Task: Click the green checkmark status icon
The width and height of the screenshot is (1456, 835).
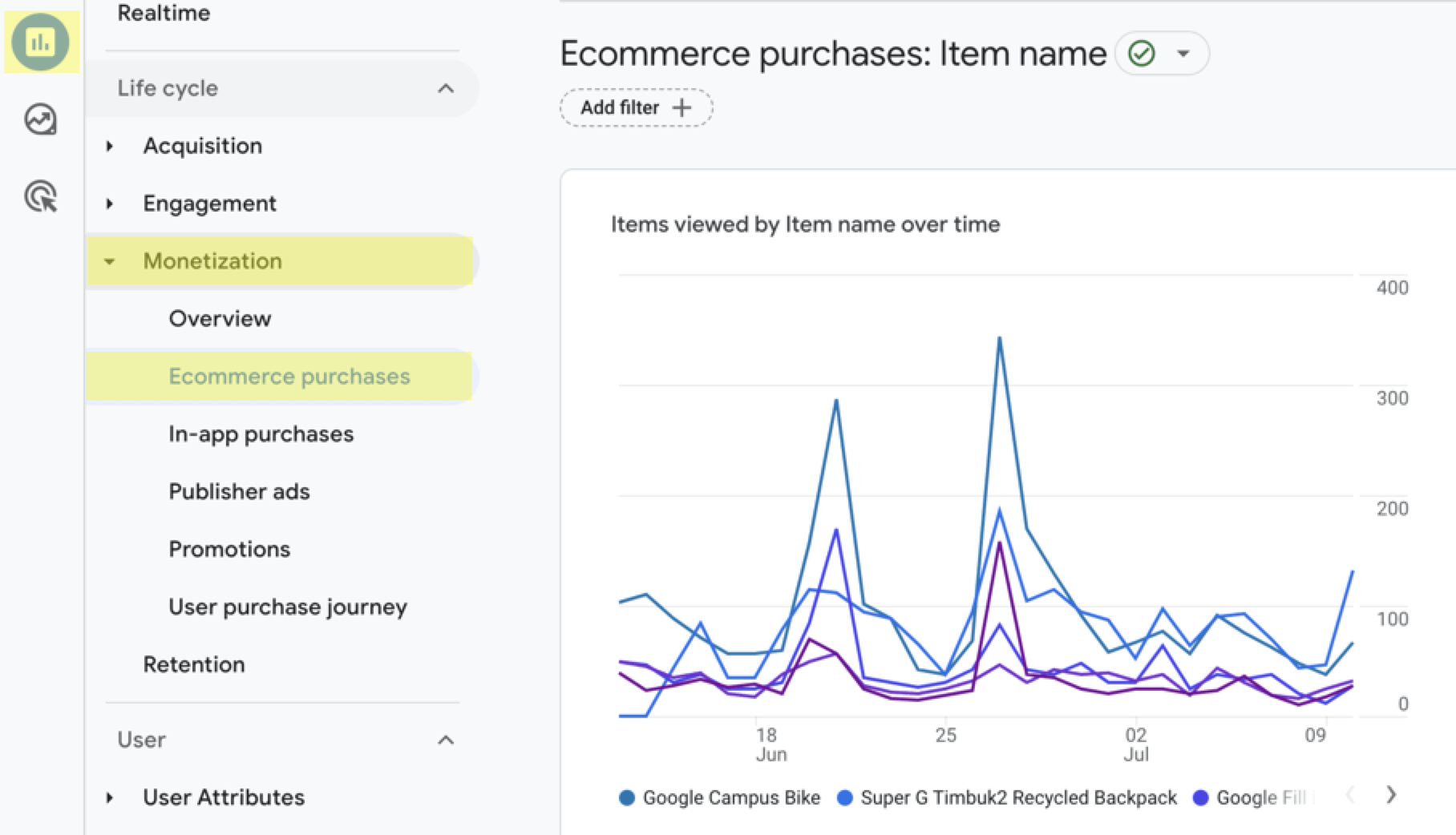Action: pos(1141,54)
